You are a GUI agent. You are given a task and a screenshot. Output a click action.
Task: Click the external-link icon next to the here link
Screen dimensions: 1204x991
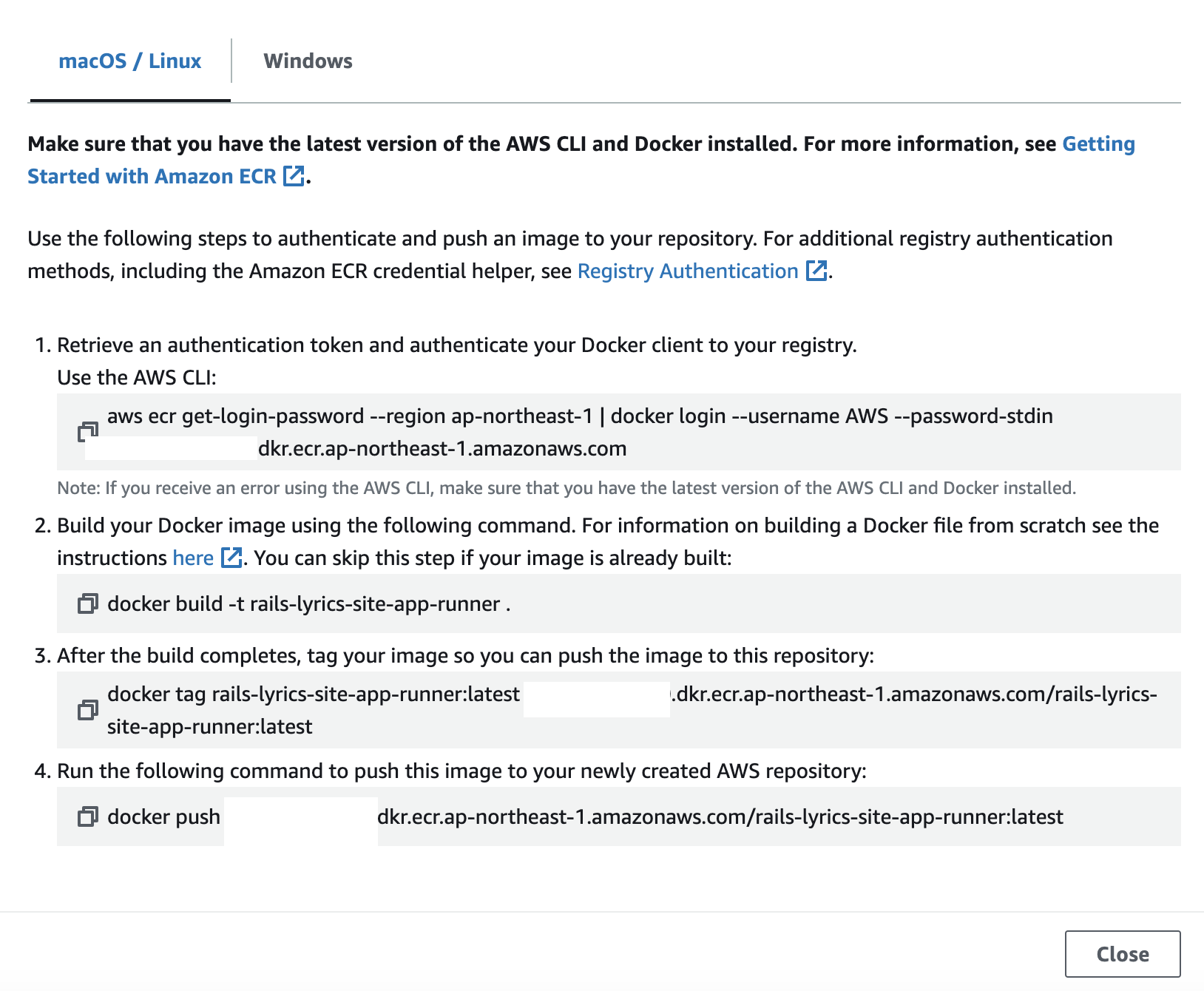tap(230, 557)
